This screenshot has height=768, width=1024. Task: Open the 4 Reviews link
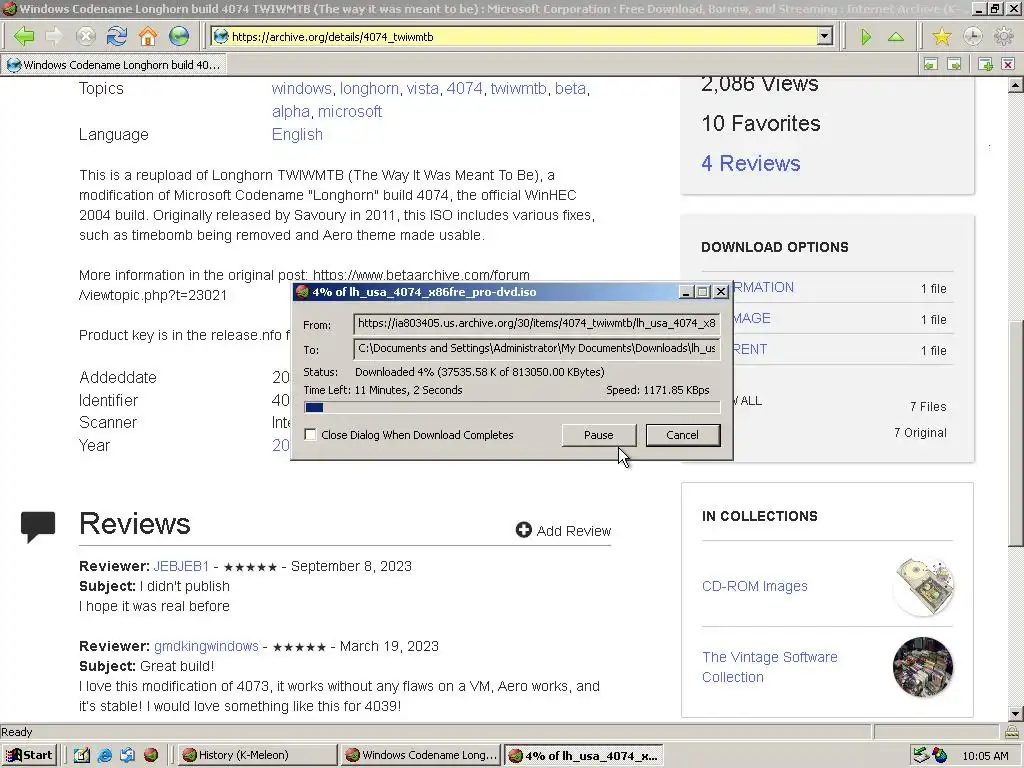pyautogui.click(x=750, y=163)
